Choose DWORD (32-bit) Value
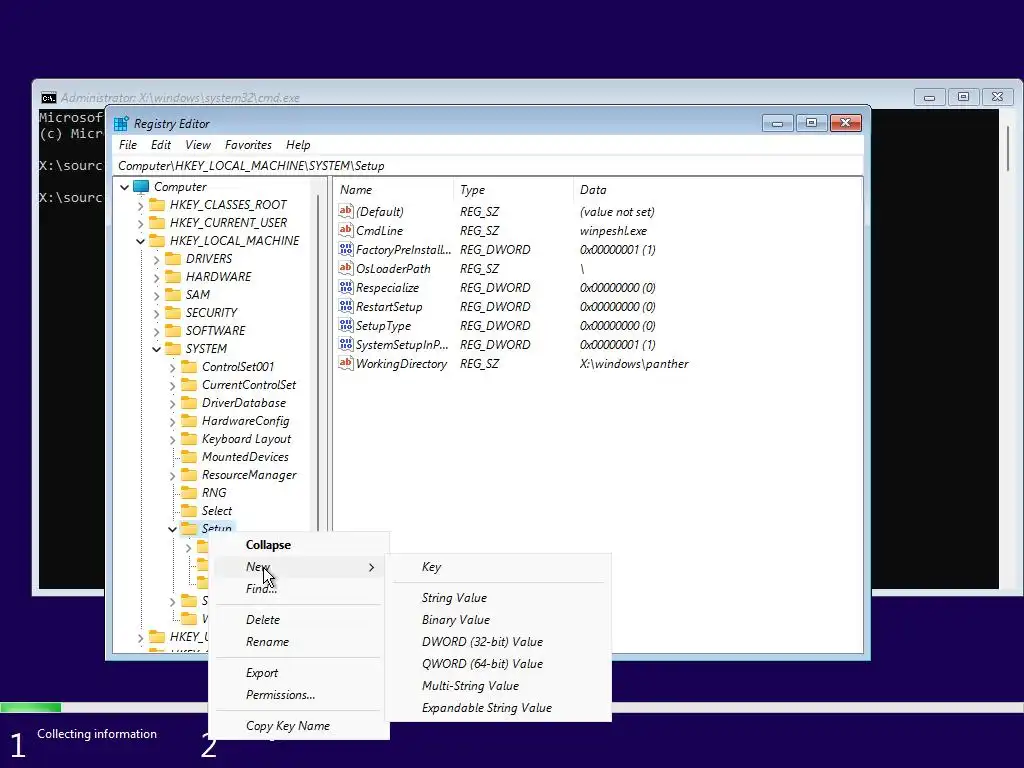 (498, 642)
